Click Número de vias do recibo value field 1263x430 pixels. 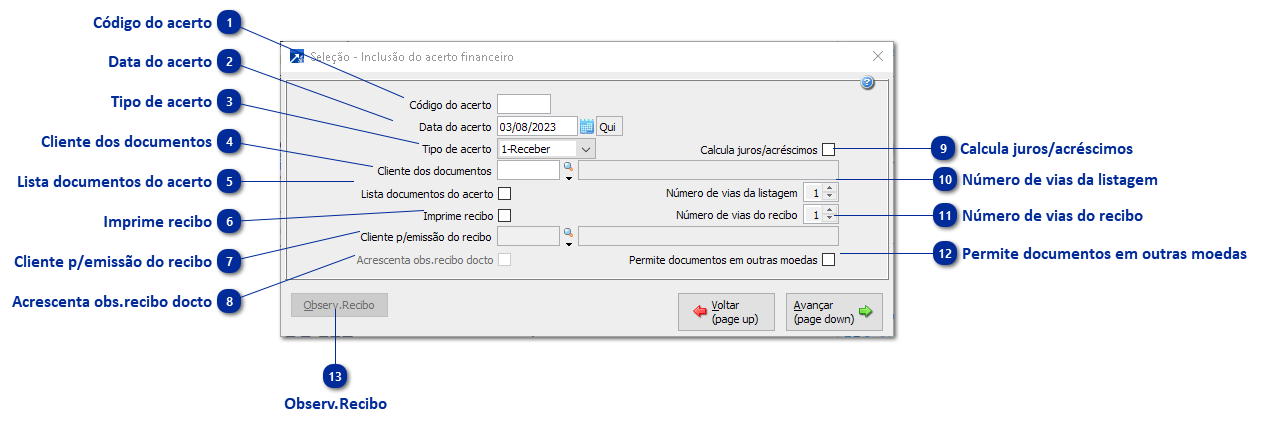tap(813, 215)
